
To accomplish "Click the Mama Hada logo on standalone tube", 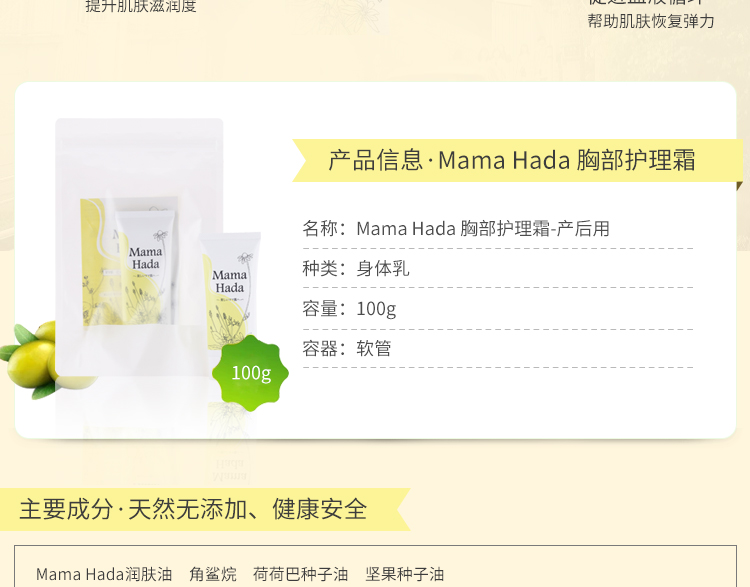I will (230, 281).
